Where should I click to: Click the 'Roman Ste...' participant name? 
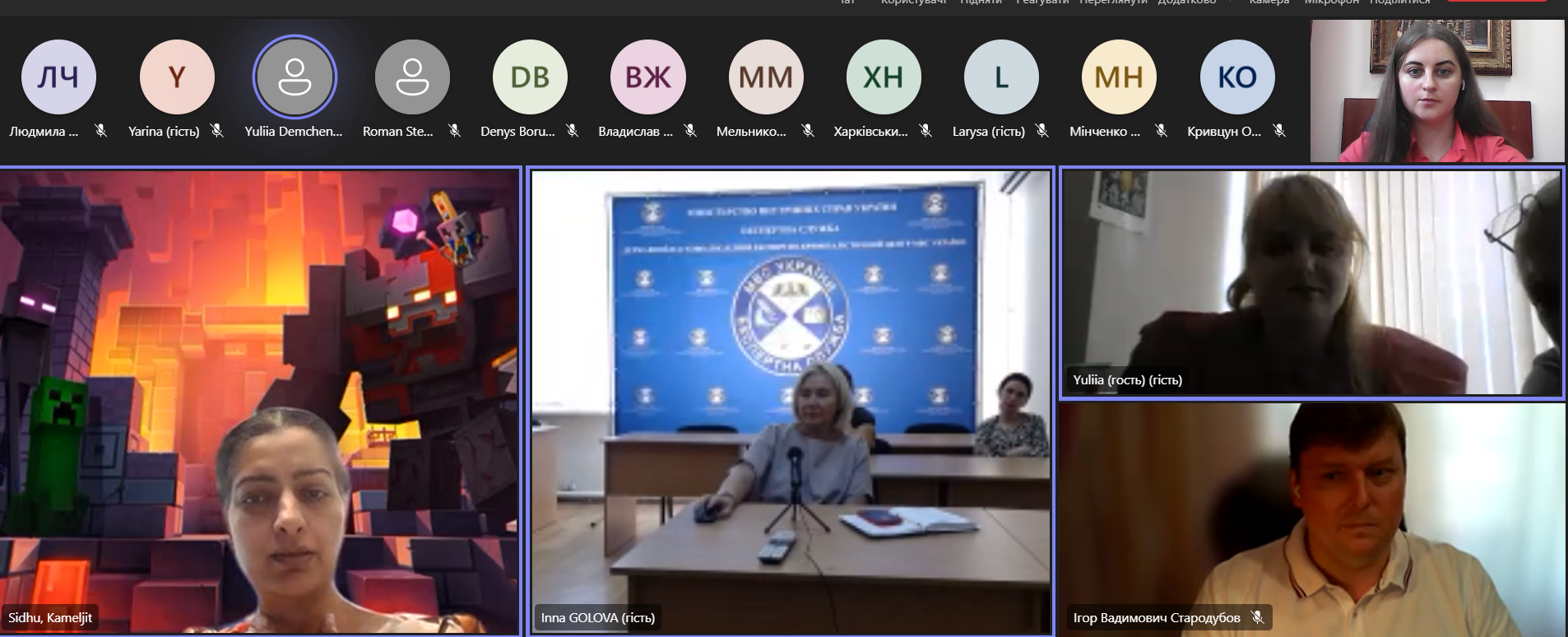[398, 131]
